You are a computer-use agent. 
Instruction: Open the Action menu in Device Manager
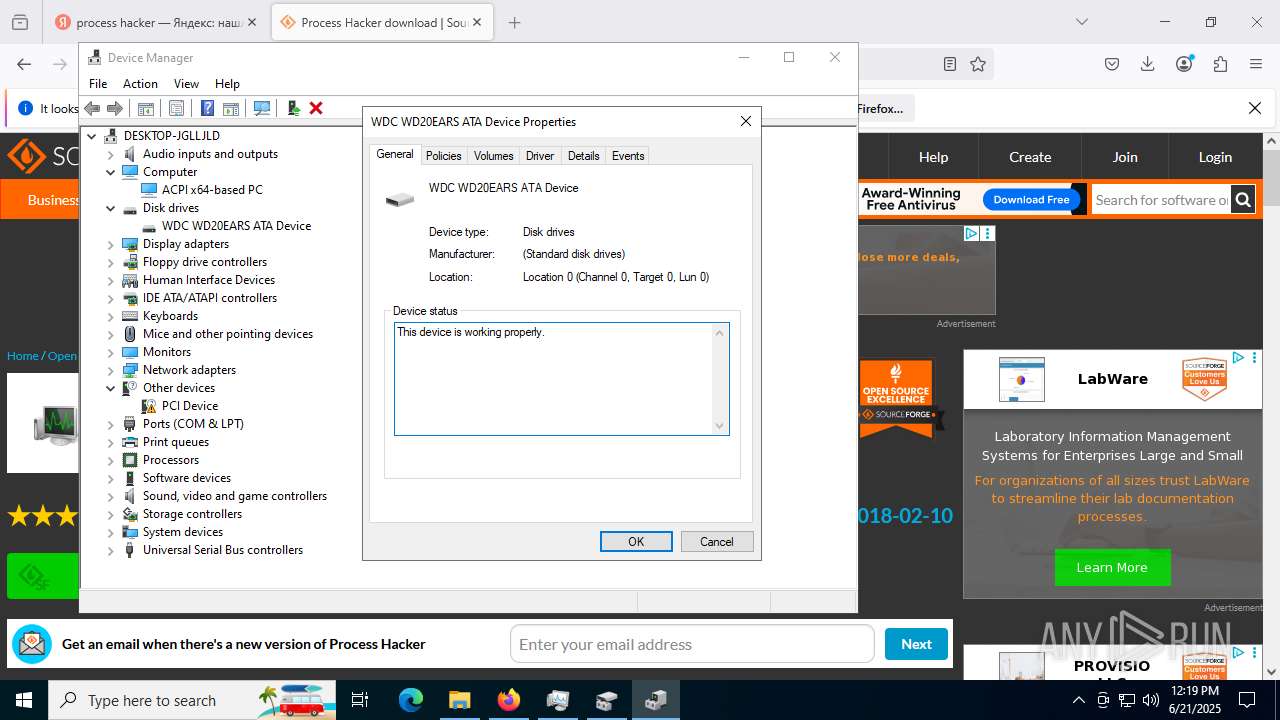[140, 84]
